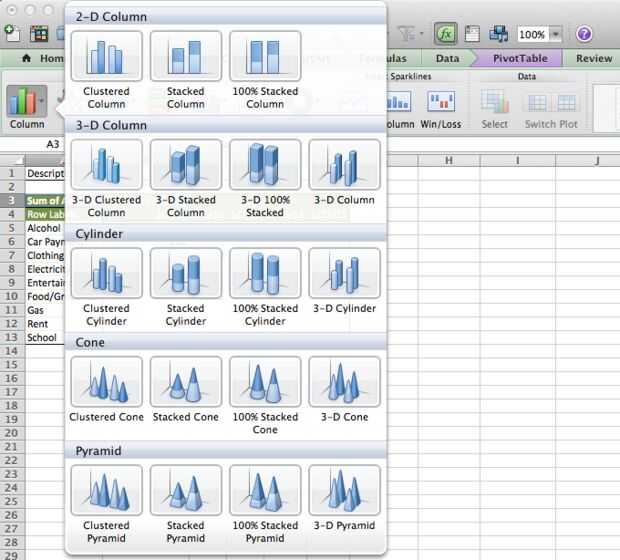Select the Car Payment row label cell

45,242
